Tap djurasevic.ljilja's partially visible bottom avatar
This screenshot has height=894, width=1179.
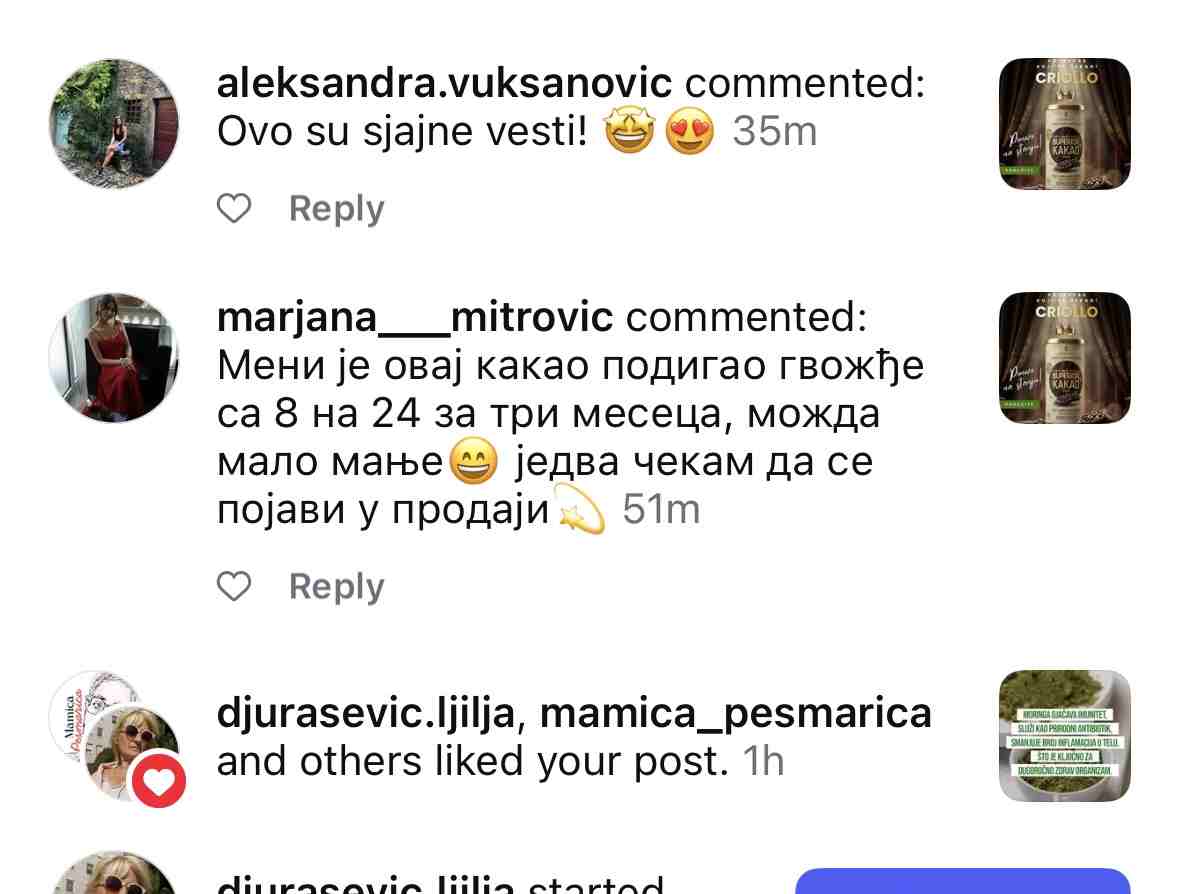coord(114,873)
